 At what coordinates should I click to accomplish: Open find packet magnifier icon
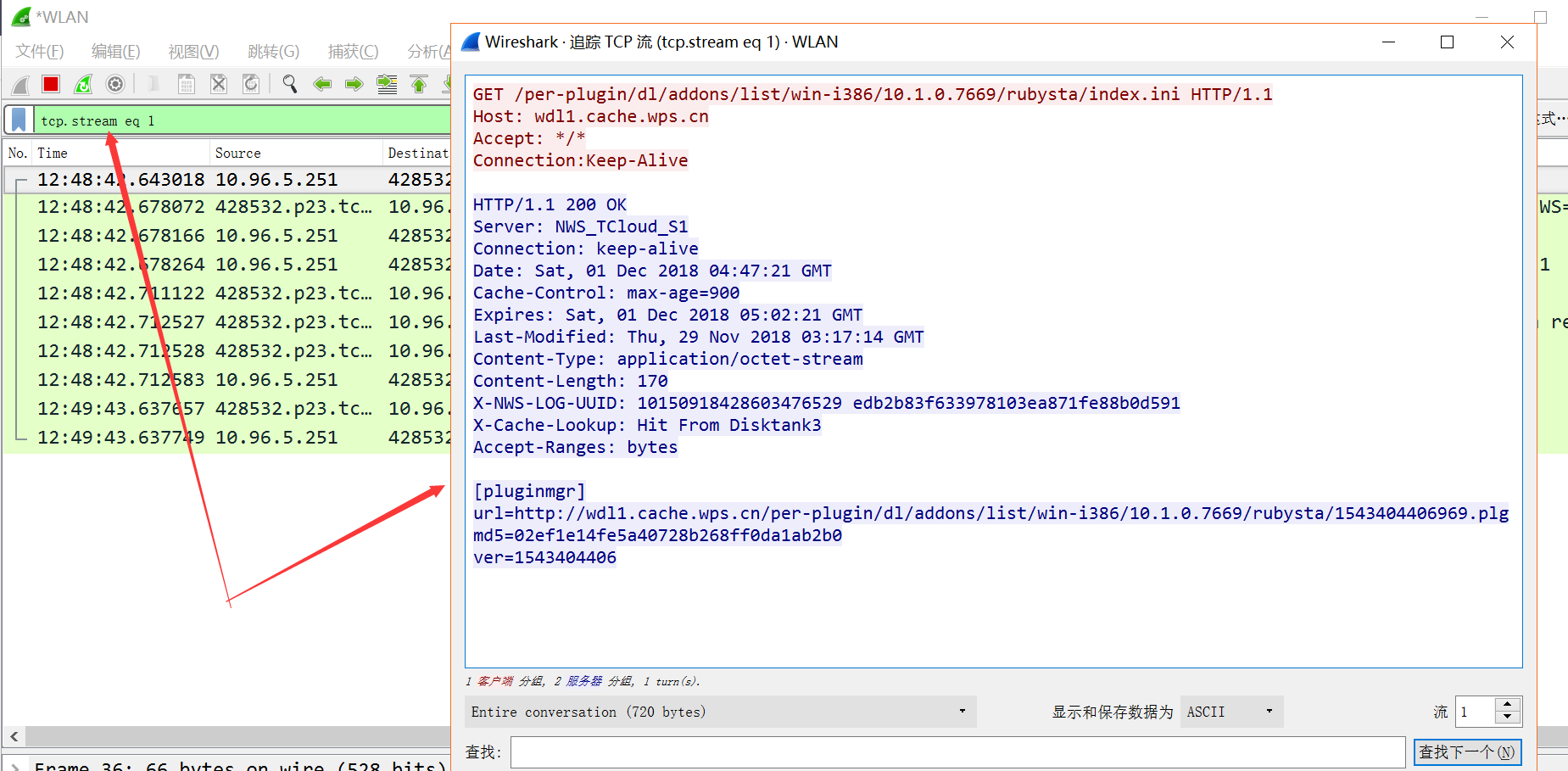point(290,84)
